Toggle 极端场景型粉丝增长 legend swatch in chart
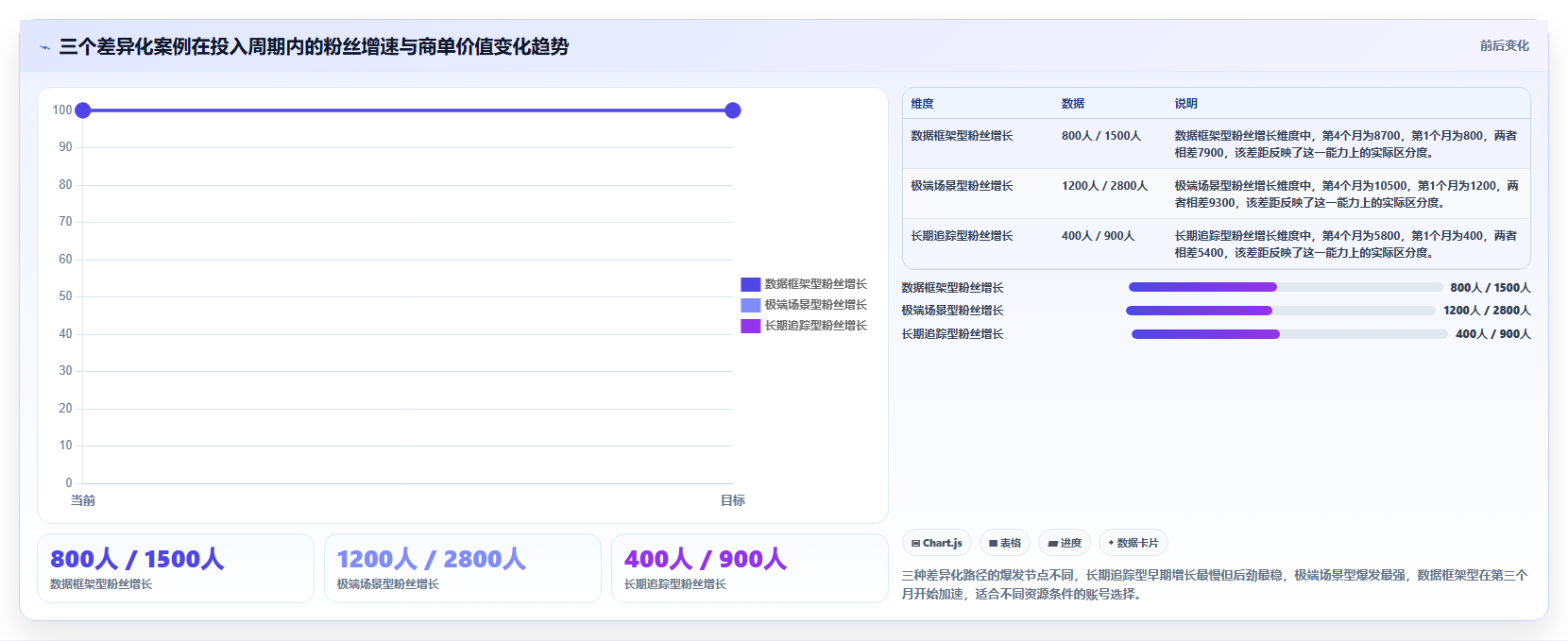Screen dimensions: 1568x641 tap(751, 305)
